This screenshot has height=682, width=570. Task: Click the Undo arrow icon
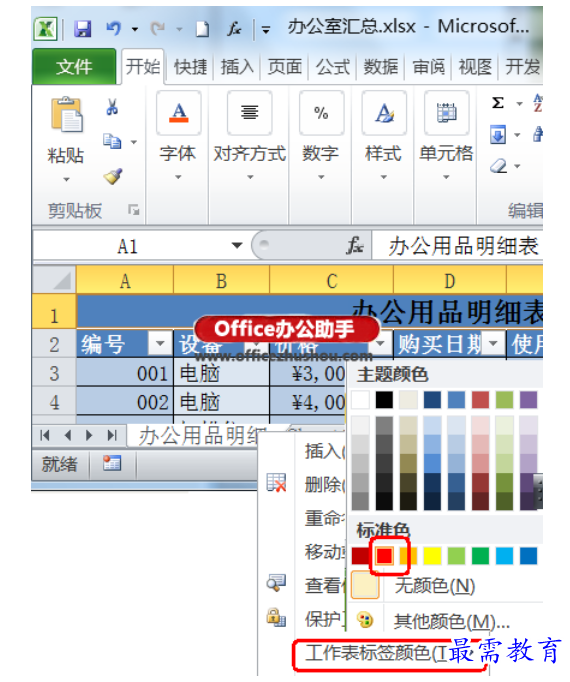tap(114, 29)
